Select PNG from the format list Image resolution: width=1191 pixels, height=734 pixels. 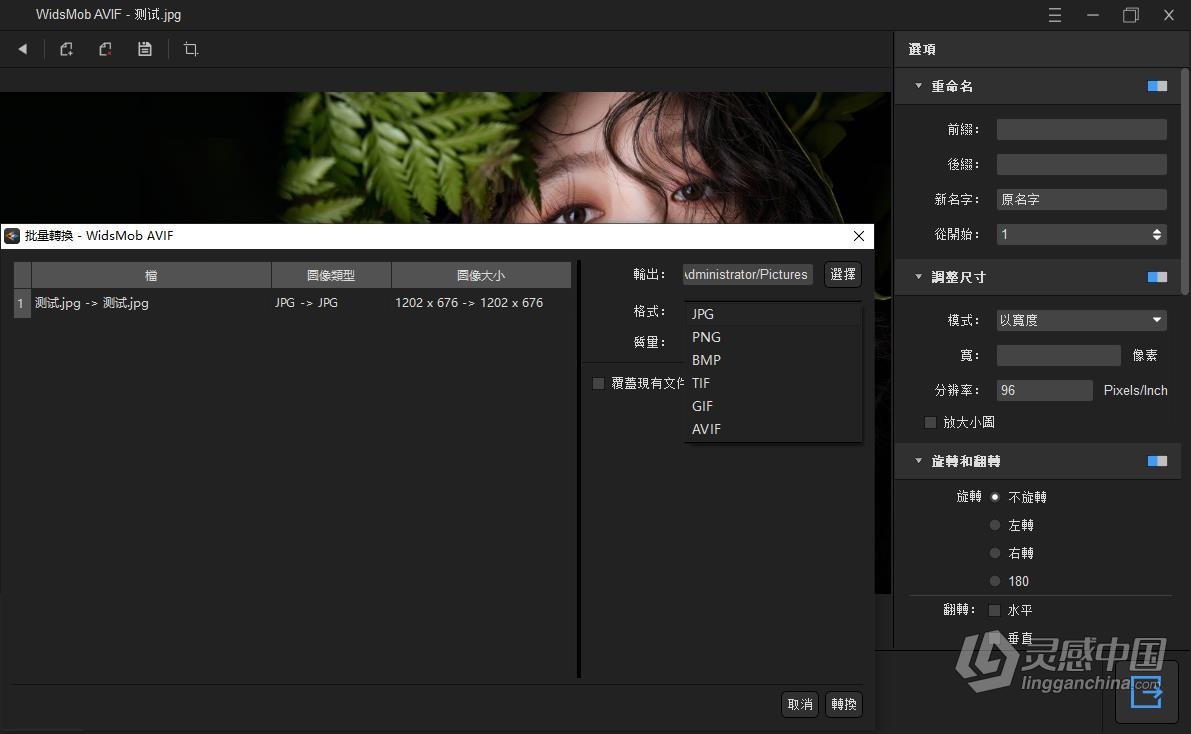tap(706, 337)
